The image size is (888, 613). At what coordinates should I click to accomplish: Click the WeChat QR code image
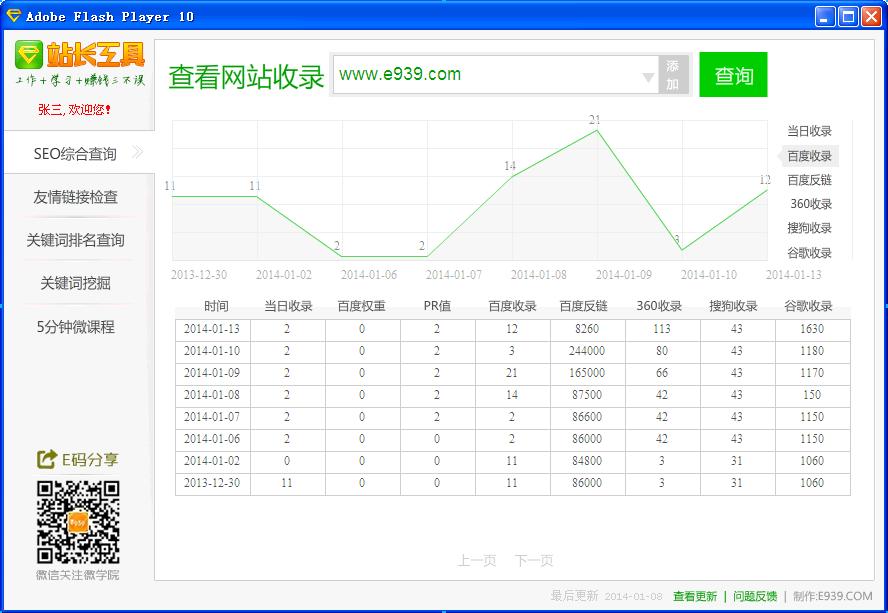(x=78, y=522)
